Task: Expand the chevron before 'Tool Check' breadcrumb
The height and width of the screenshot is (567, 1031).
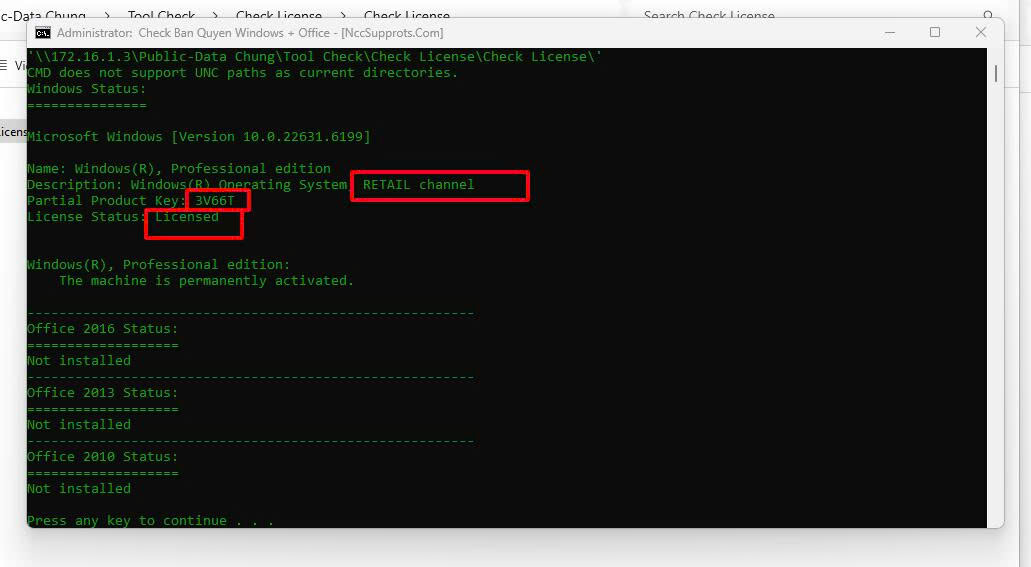Action: click(107, 14)
